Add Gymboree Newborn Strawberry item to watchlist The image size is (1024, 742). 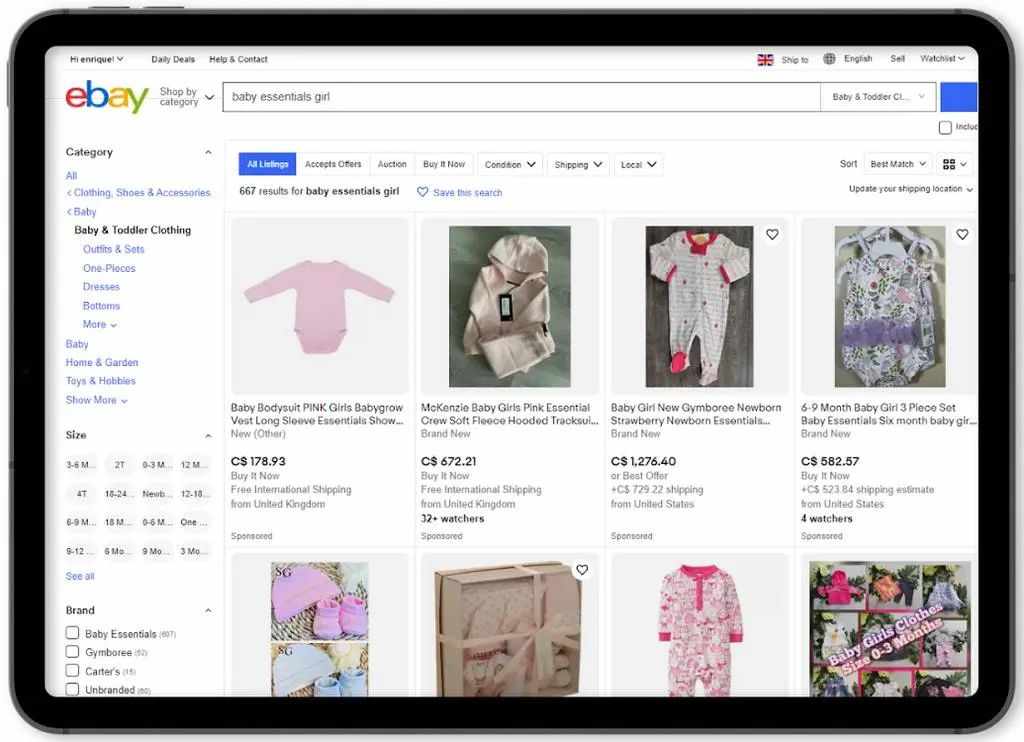pyautogui.click(x=773, y=234)
